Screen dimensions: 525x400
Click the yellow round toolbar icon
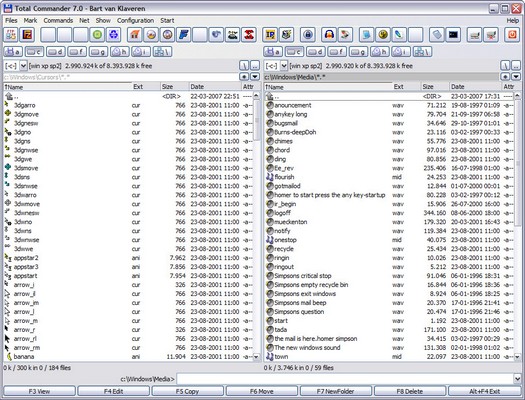point(383,35)
